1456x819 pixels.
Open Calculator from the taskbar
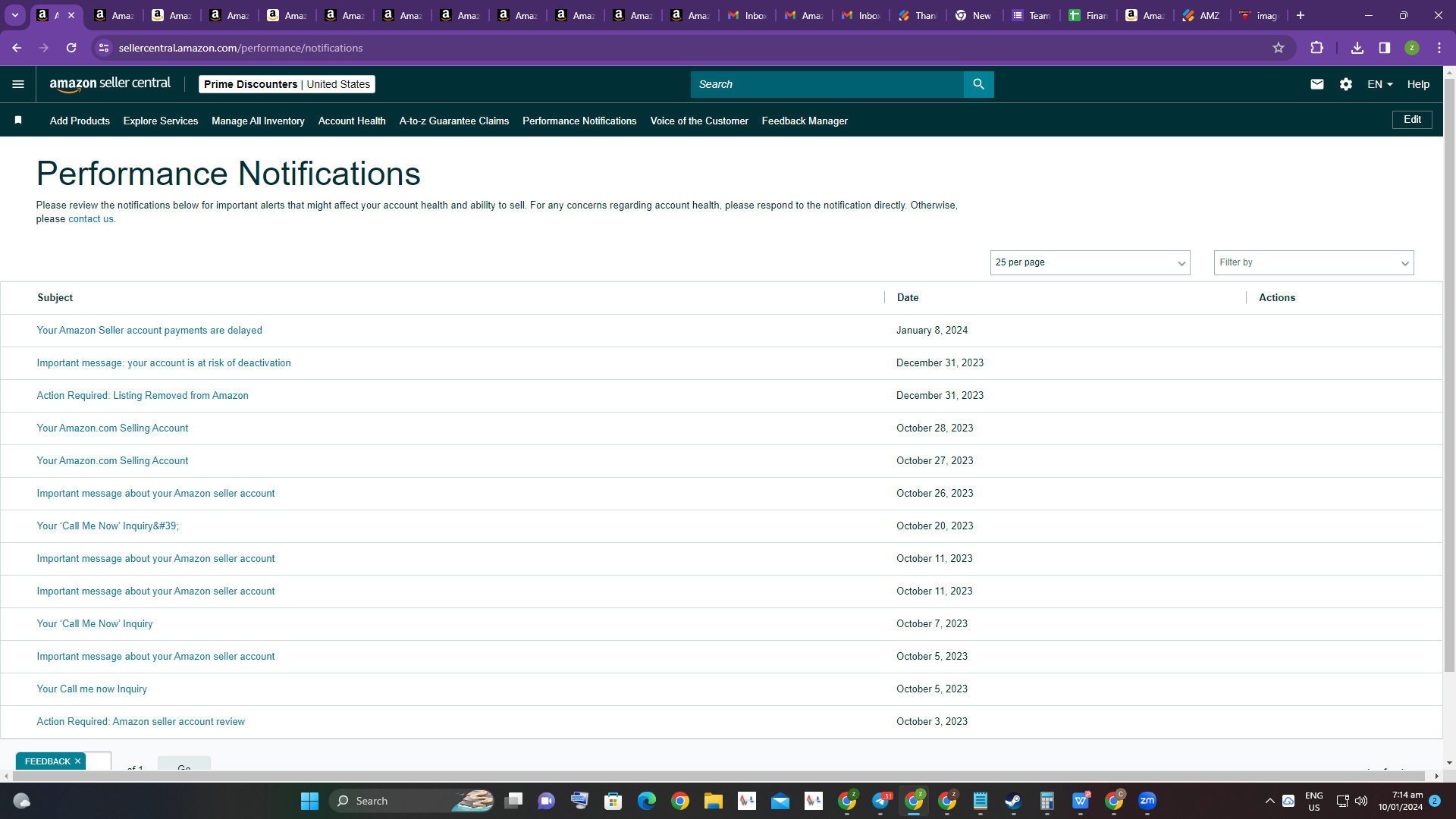[1047, 801]
